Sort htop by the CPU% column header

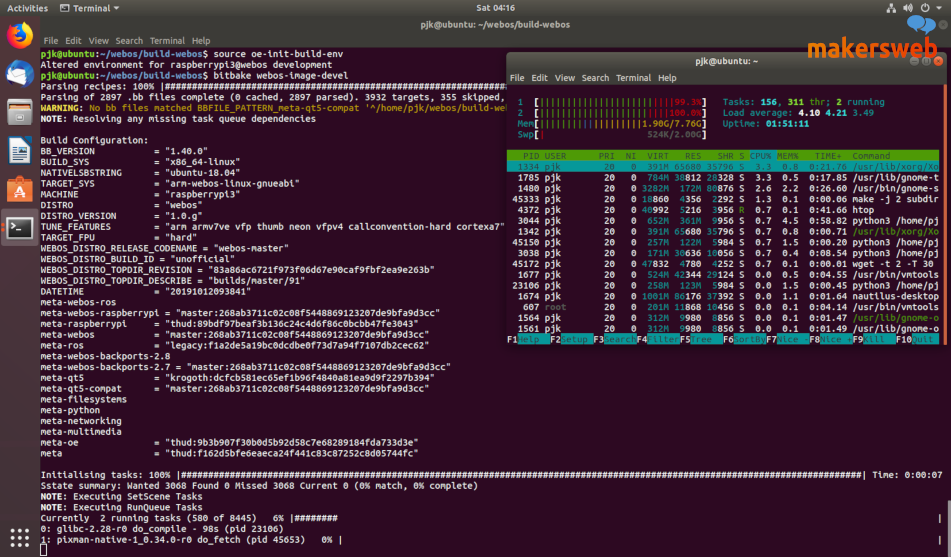click(762, 156)
